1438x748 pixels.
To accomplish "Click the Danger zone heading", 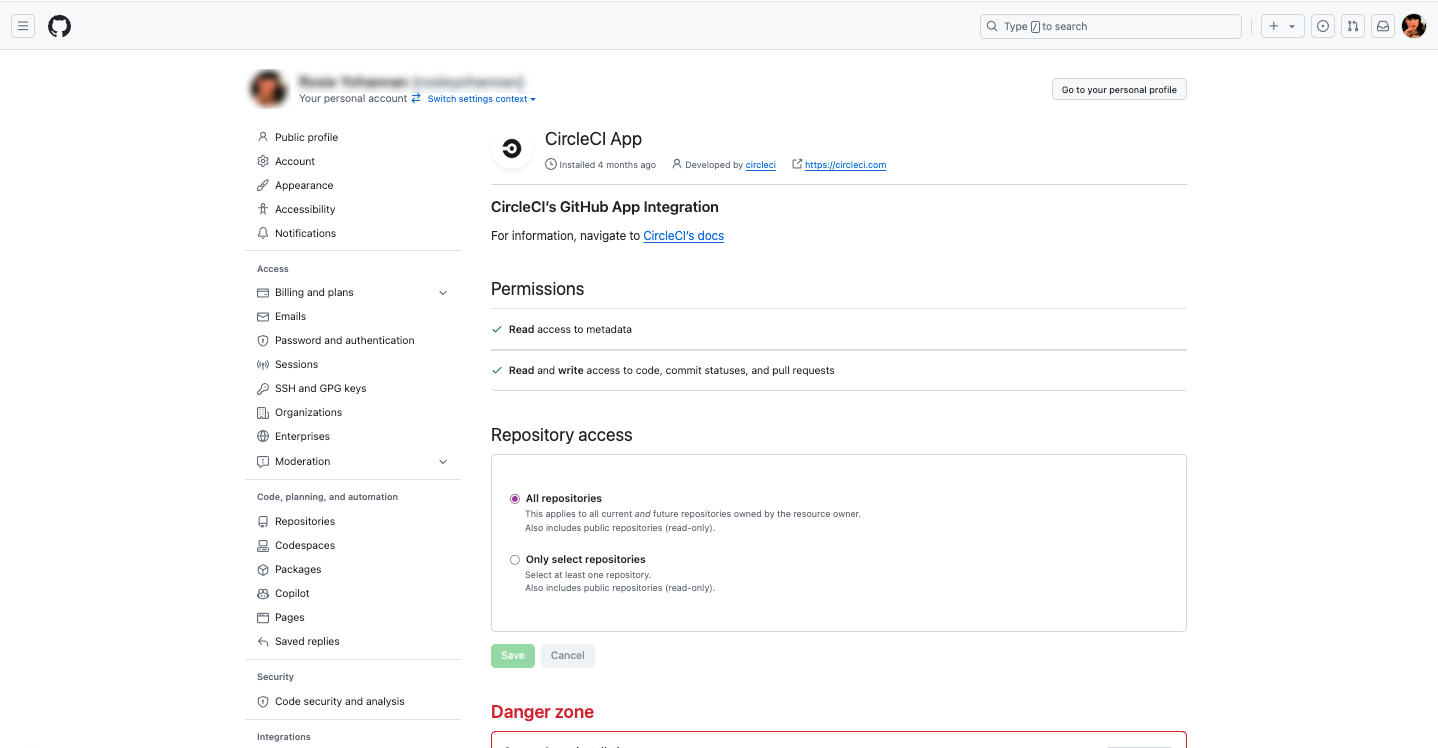I will point(542,712).
